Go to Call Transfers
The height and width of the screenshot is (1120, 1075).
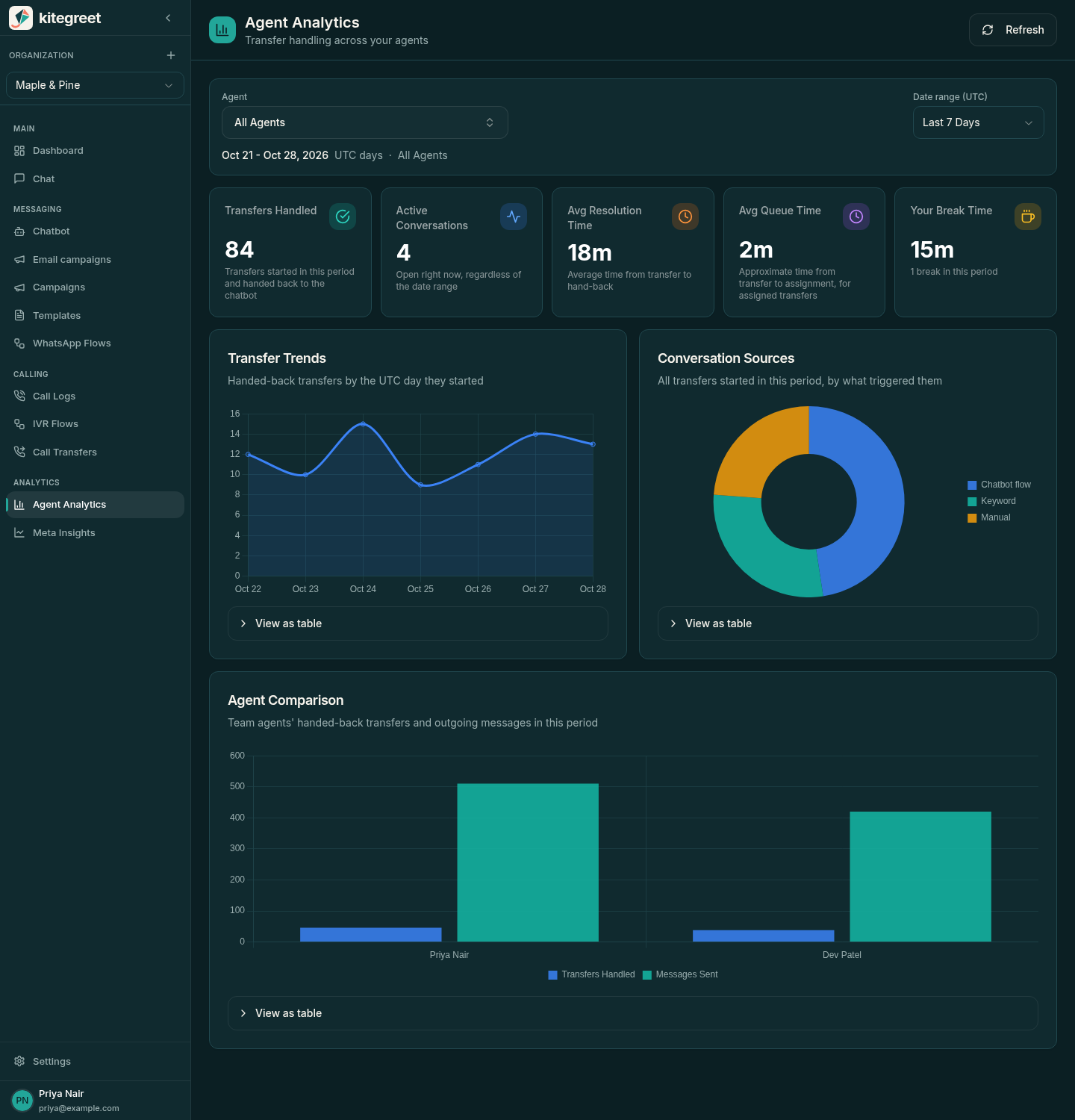[x=95, y=452]
